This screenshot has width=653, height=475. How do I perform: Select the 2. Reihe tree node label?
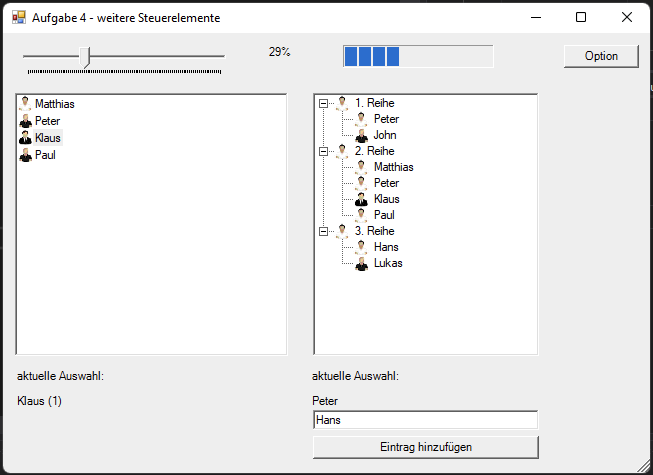(x=374, y=151)
